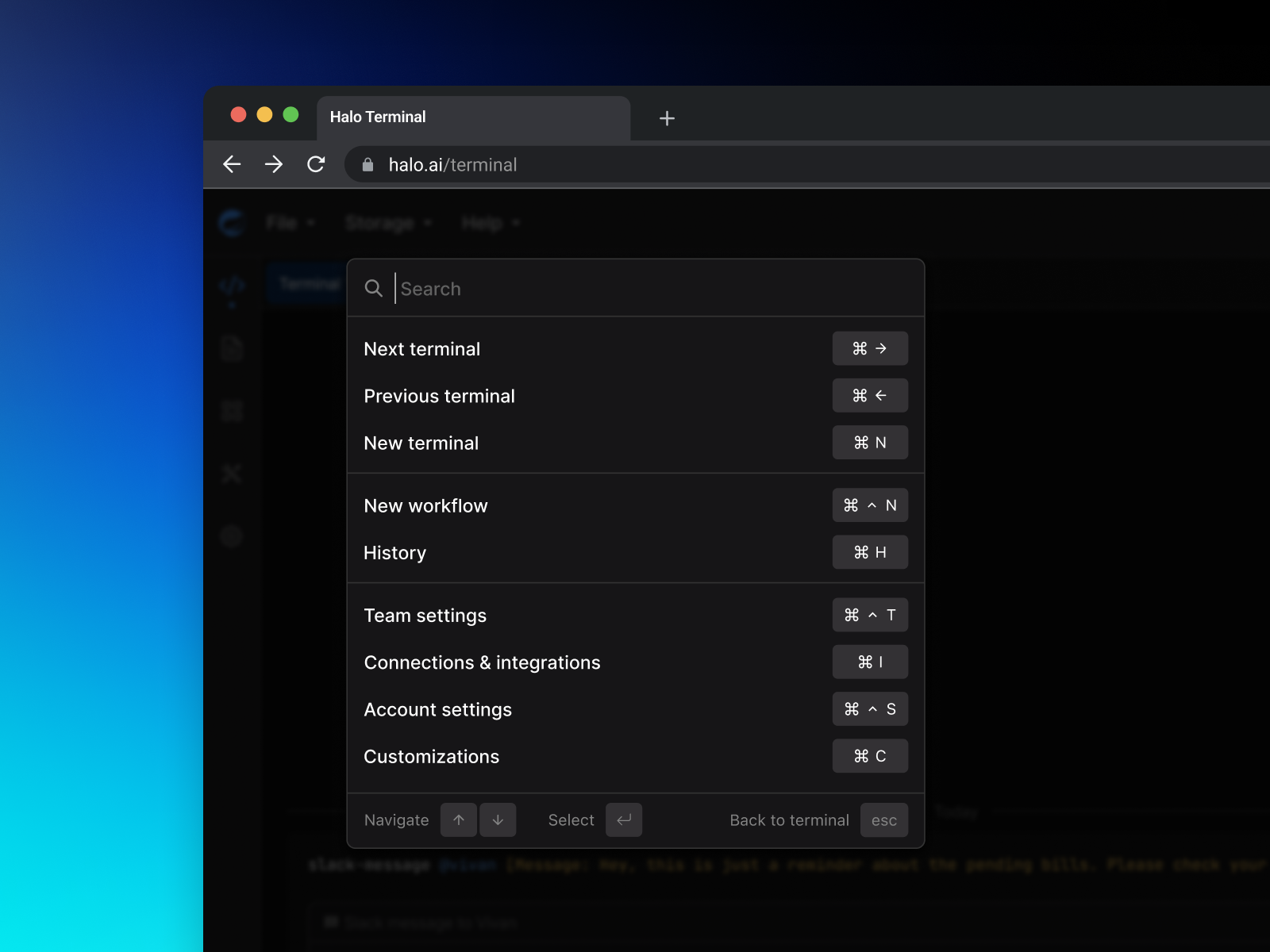
Task: Click the browser back arrow
Action: 232,164
